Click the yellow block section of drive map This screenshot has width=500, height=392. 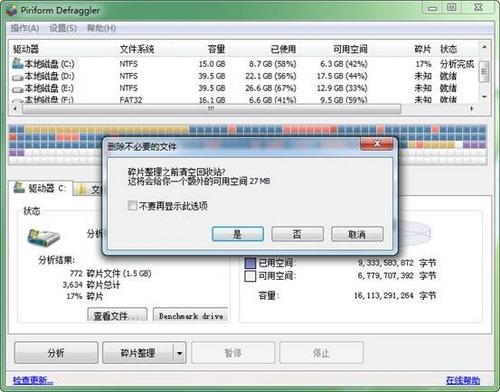pos(107,129)
